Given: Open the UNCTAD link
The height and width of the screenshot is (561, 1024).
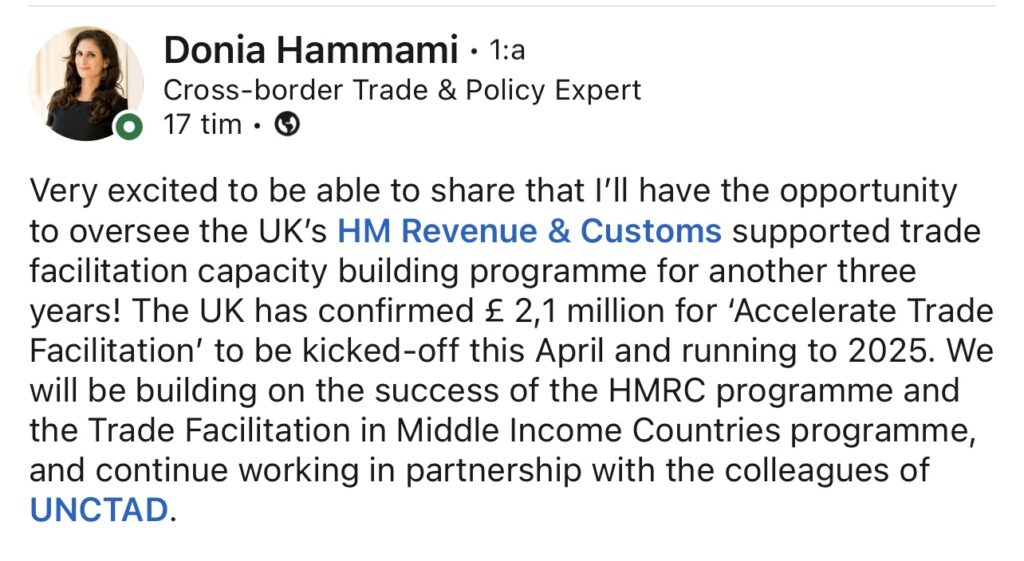Looking at the screenshot, I should coord(99,510).
